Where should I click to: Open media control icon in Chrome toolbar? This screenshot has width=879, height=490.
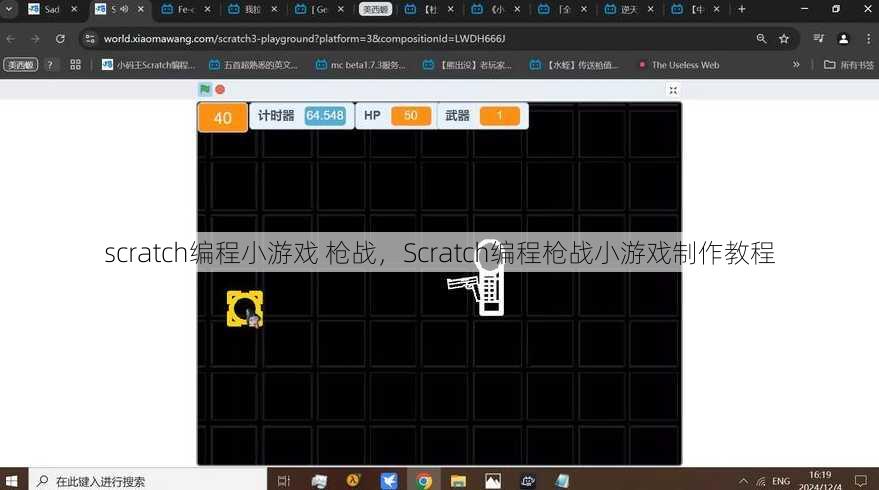coord(818,39)
